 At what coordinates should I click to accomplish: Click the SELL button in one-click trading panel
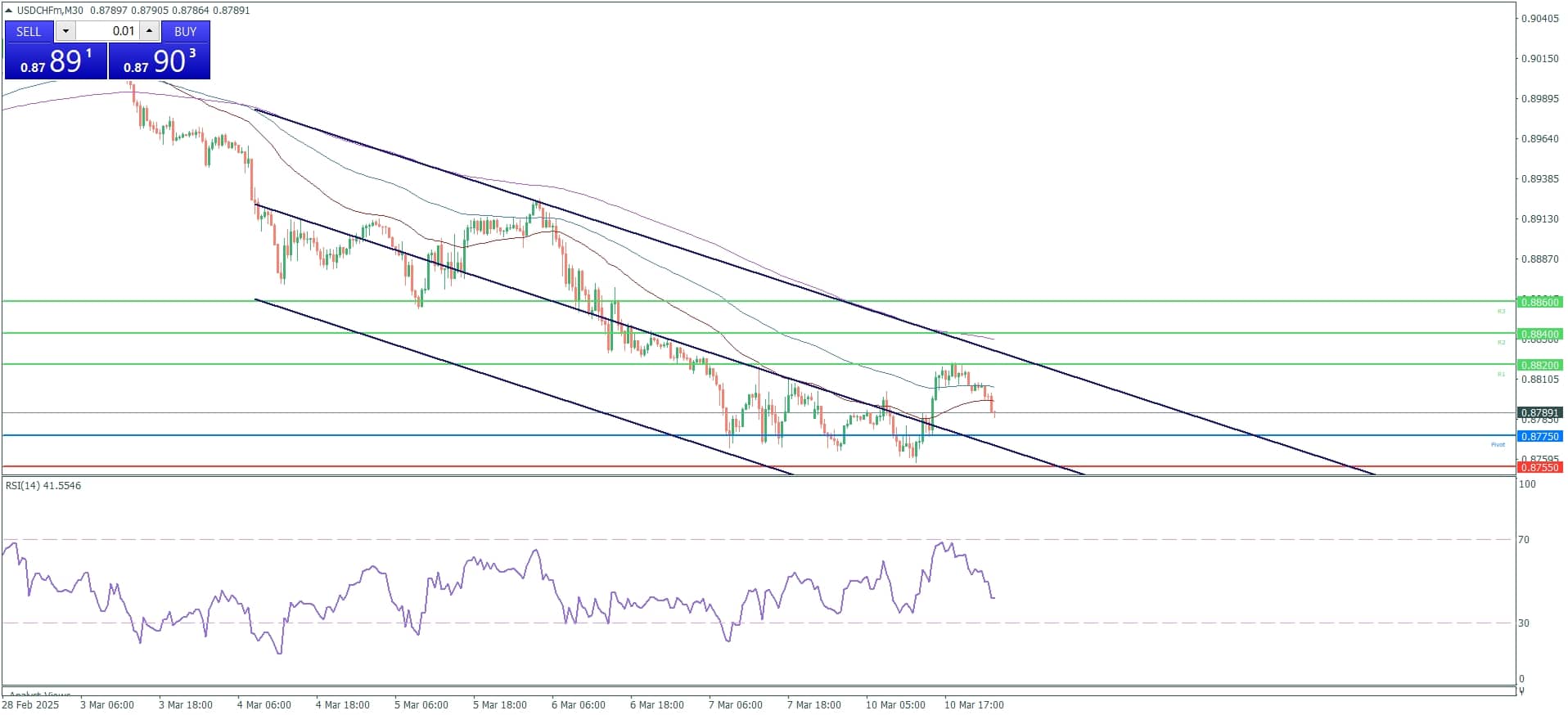click(x=29, y=31)
